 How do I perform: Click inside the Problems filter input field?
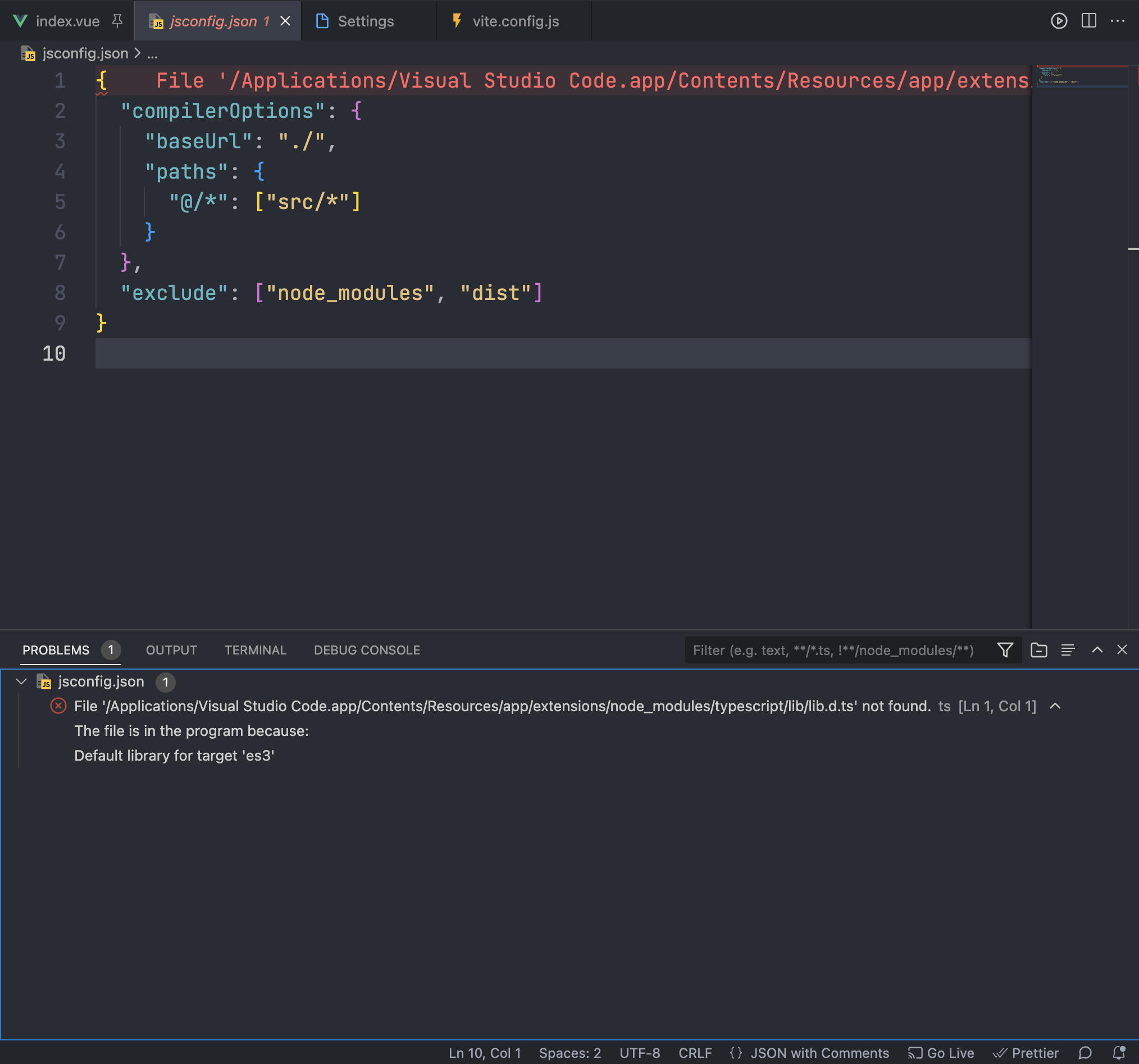(x=831, y=650)
